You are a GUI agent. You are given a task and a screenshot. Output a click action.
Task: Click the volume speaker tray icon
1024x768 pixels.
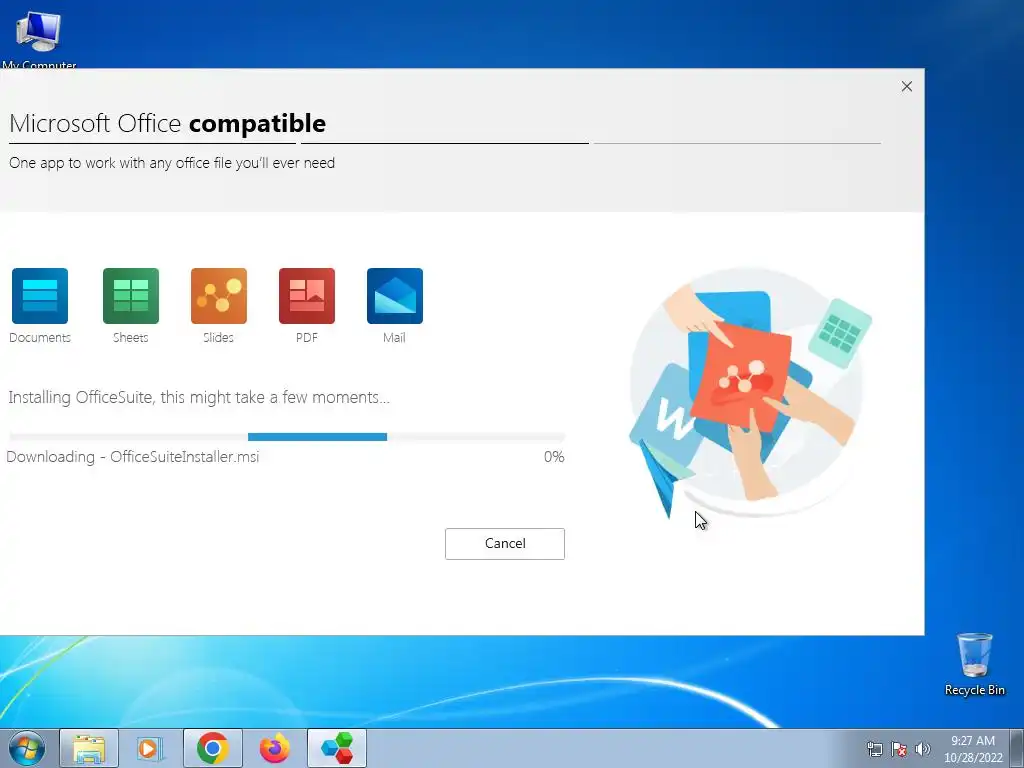click(x=922, y=749)
